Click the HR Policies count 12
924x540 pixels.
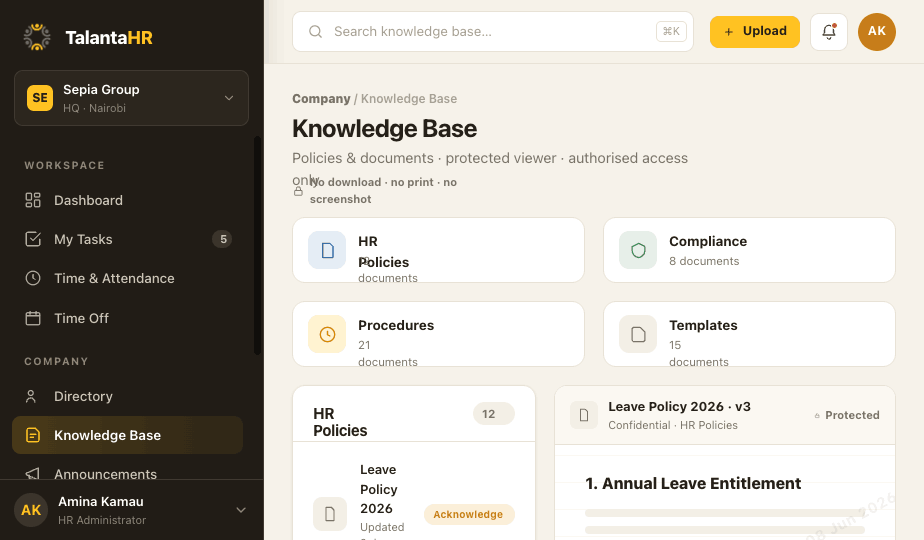pyautogui.click(x=494, y=414)
